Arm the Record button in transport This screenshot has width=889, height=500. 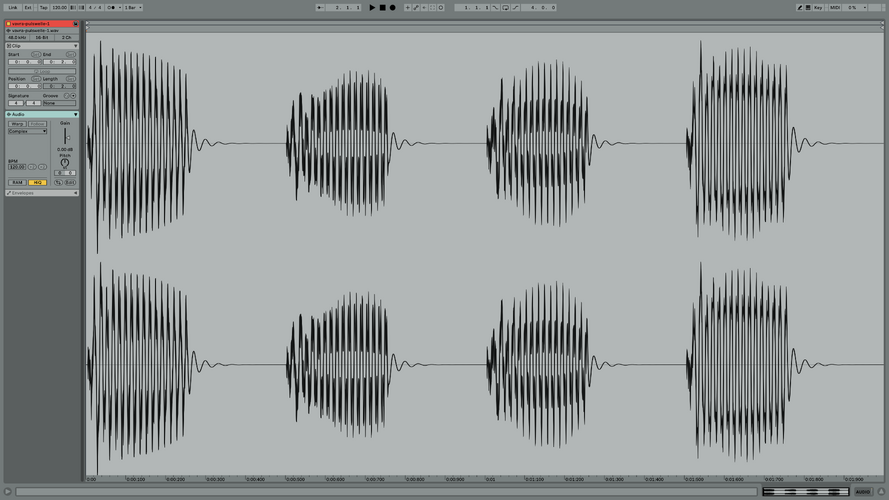(392, 7)
